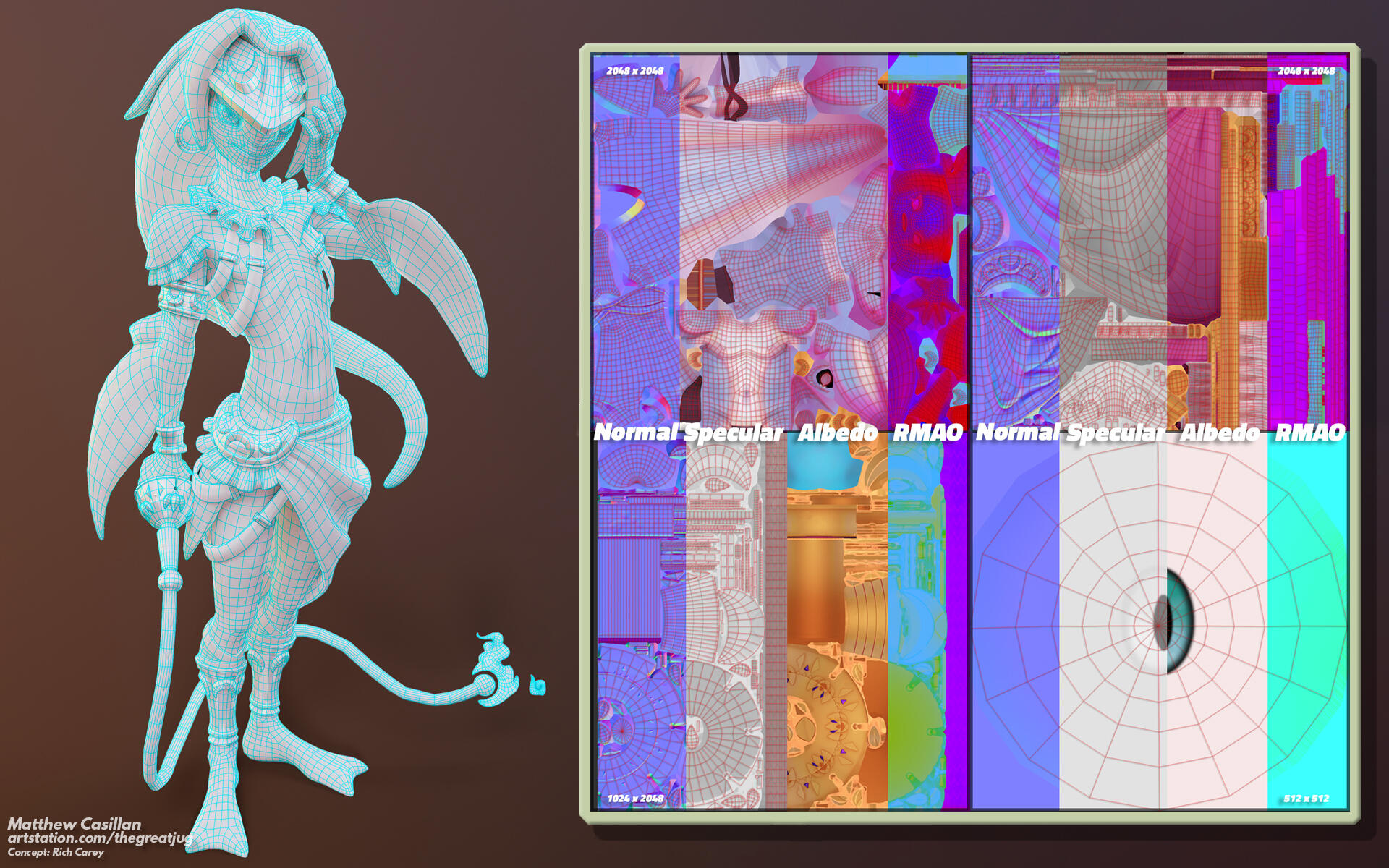This screenshot has width=1389, height=868.
Task: Switch to the right Albedo map tab
Action: [x=1220, y=432]
